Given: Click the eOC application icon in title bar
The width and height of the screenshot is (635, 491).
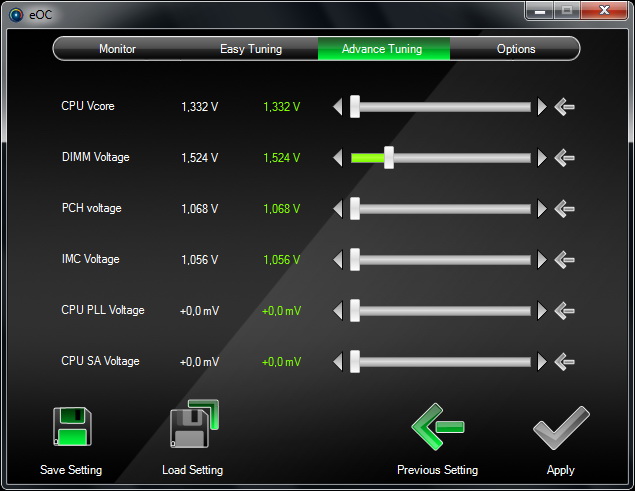Looking at the screenshot, I should pos(16,15).
